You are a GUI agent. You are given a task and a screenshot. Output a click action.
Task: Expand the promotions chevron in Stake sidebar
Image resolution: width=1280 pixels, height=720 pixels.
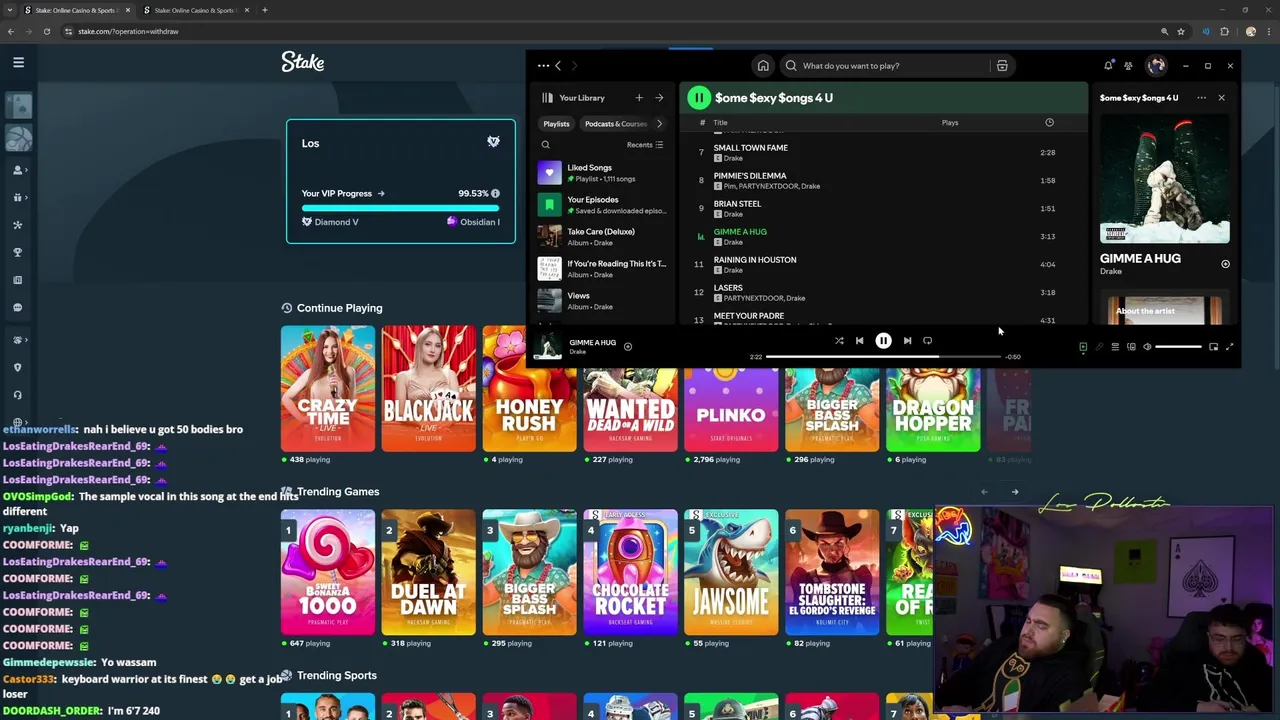pyautogui.click(x=28, y=197)
